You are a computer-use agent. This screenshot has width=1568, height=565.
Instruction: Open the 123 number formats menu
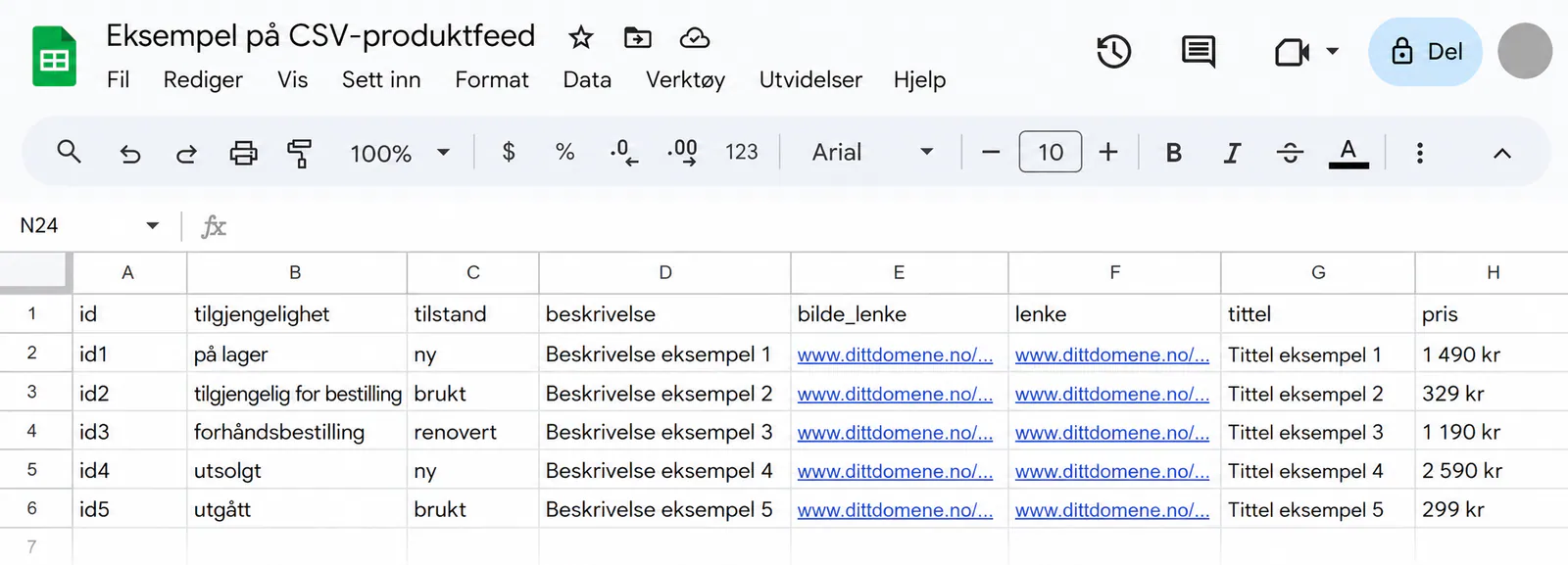click(741, 152)
